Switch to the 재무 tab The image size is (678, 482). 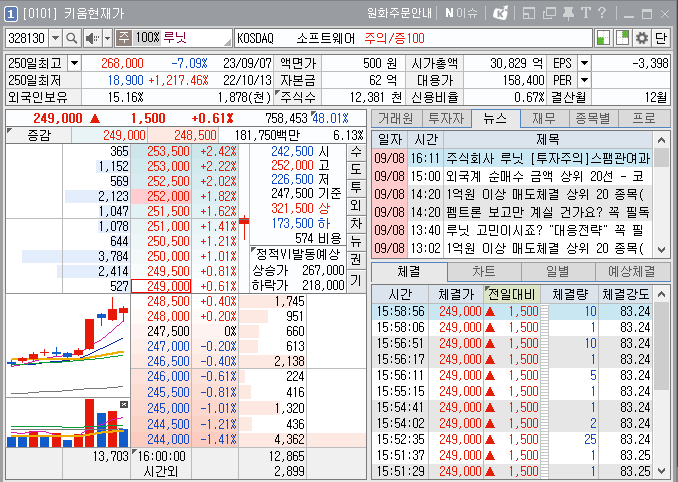544,118
